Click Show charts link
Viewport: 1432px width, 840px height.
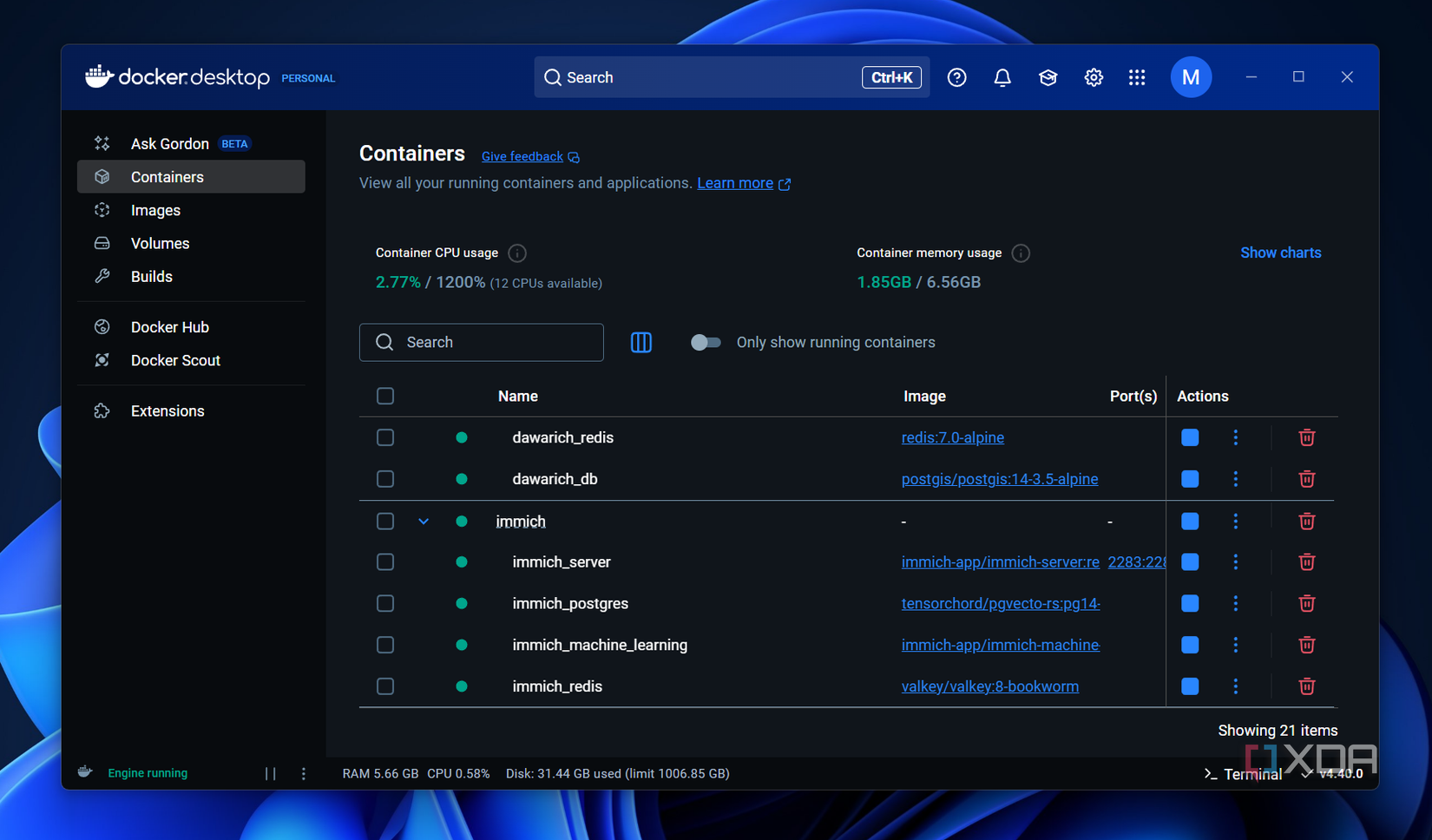point(1280,253)
